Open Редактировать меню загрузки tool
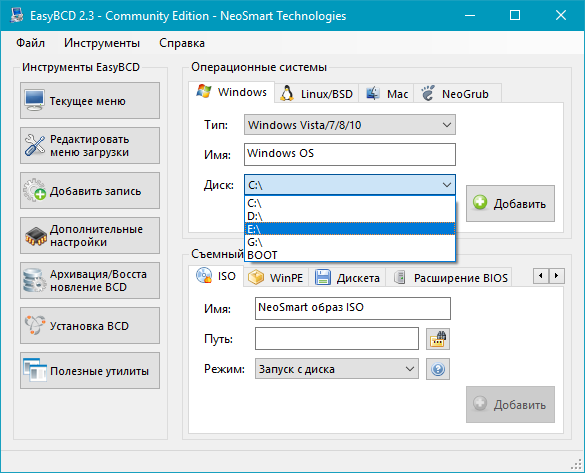The image size is (585, 473). pos(90,146)
